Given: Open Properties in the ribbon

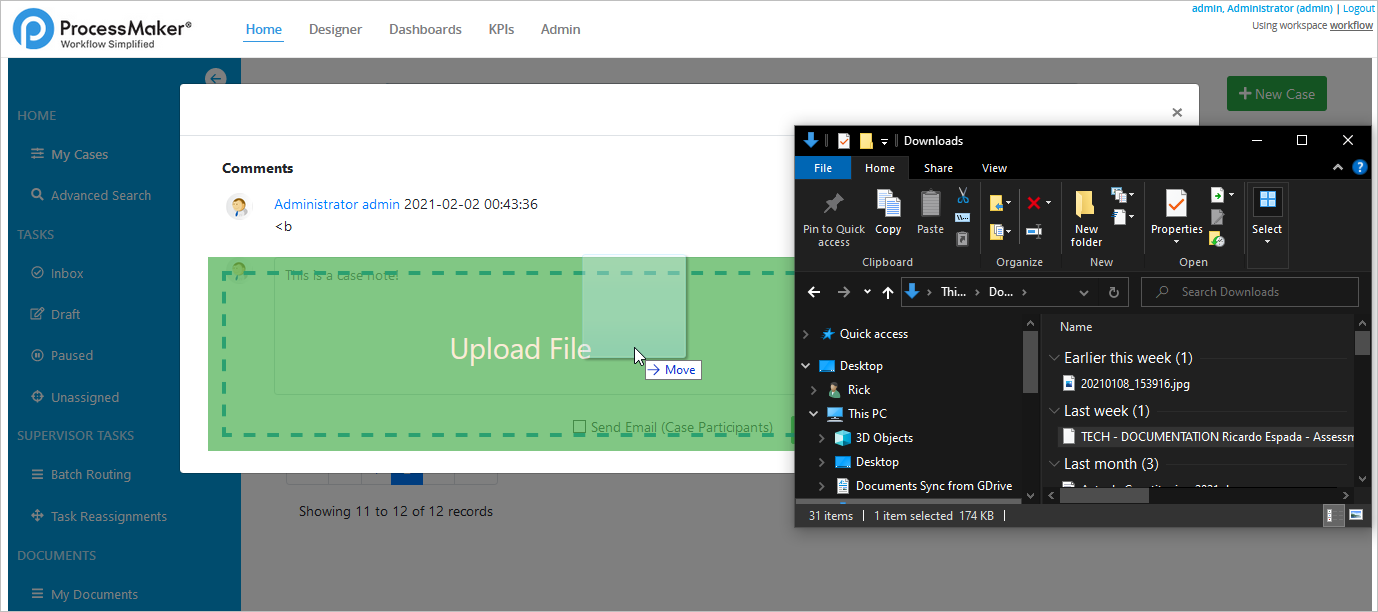Looking at the screenshot, I should coord(1176,205).
